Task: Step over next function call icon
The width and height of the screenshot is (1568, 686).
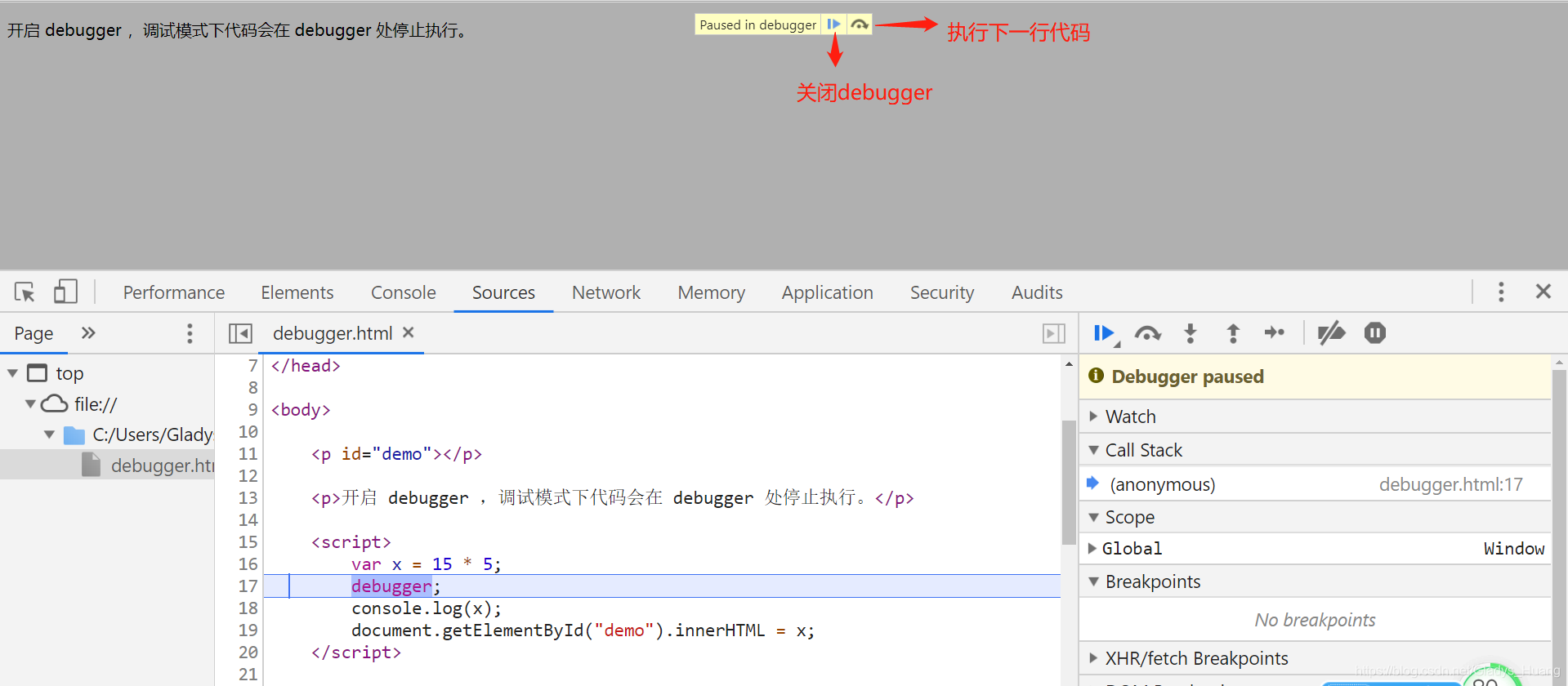Action: click(1148, 333)
